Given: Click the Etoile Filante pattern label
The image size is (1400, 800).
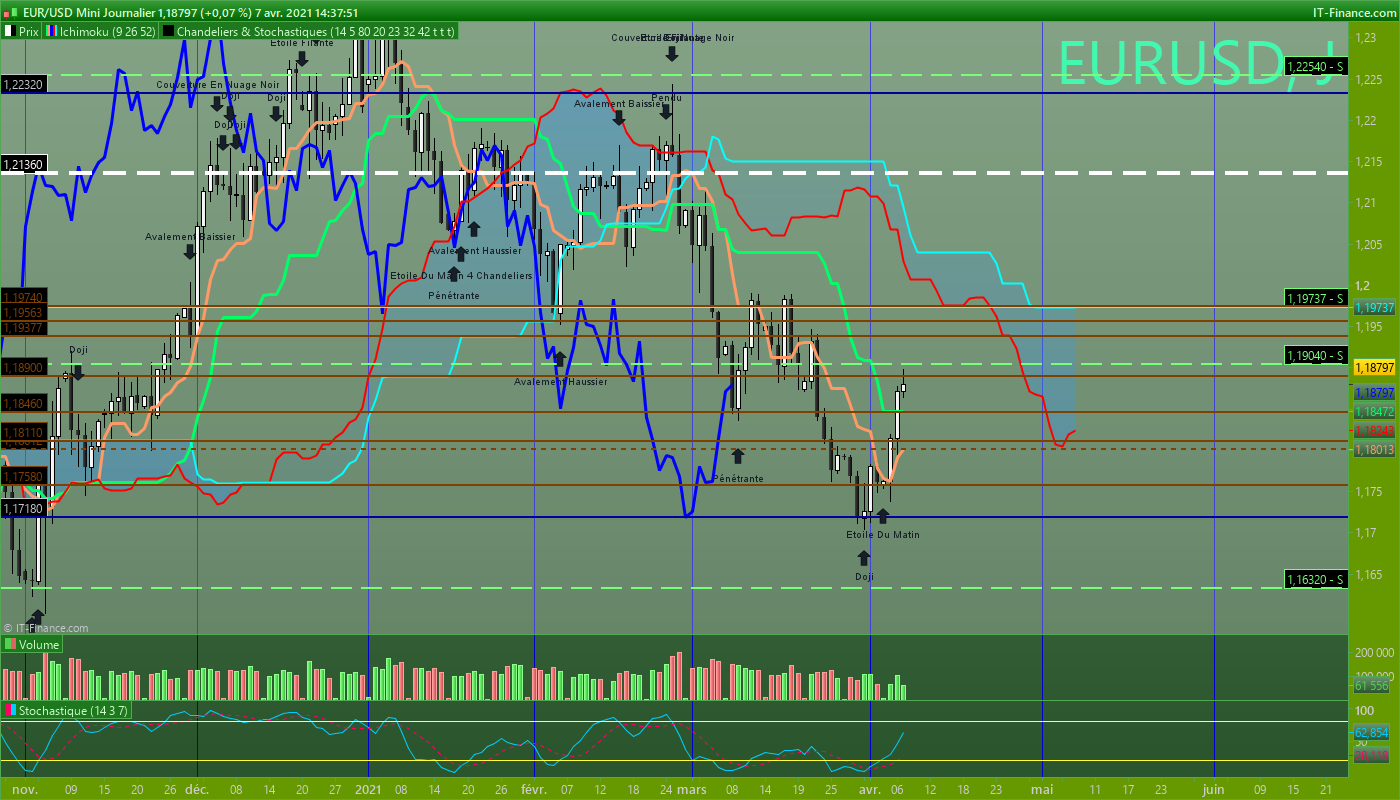Looking at the screenshot, I should coord(302,42).
